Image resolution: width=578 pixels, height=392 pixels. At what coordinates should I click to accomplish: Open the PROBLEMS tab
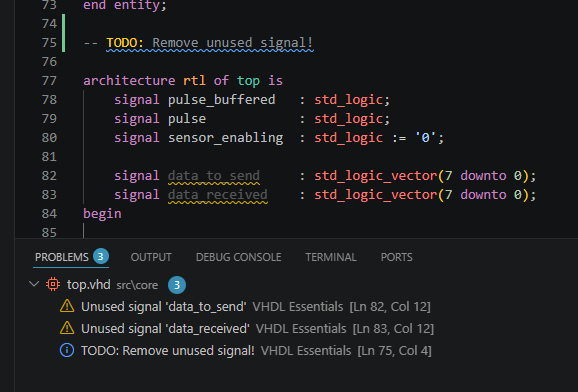62,257
